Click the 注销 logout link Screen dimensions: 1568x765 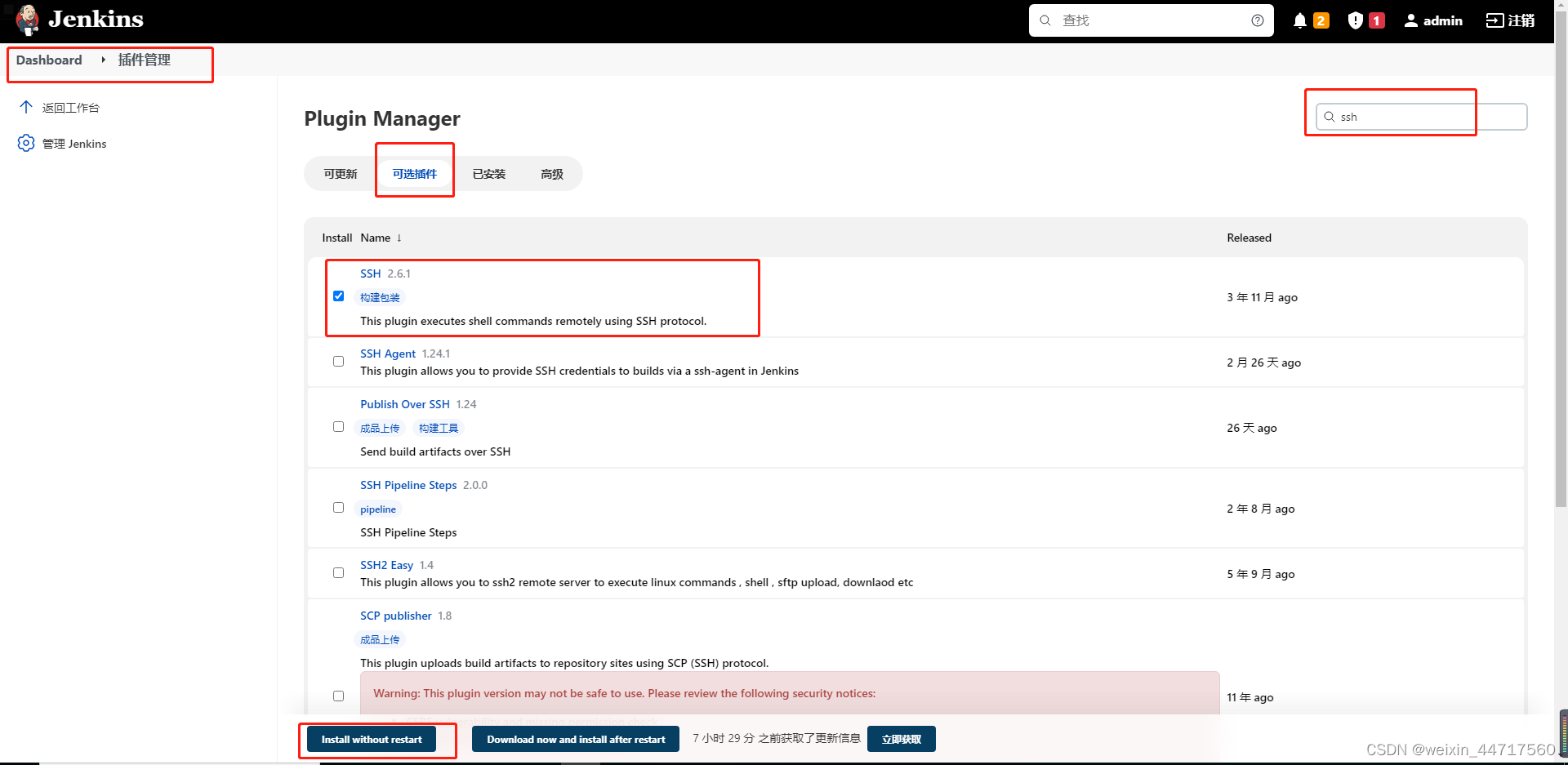tap(1521, 20)
